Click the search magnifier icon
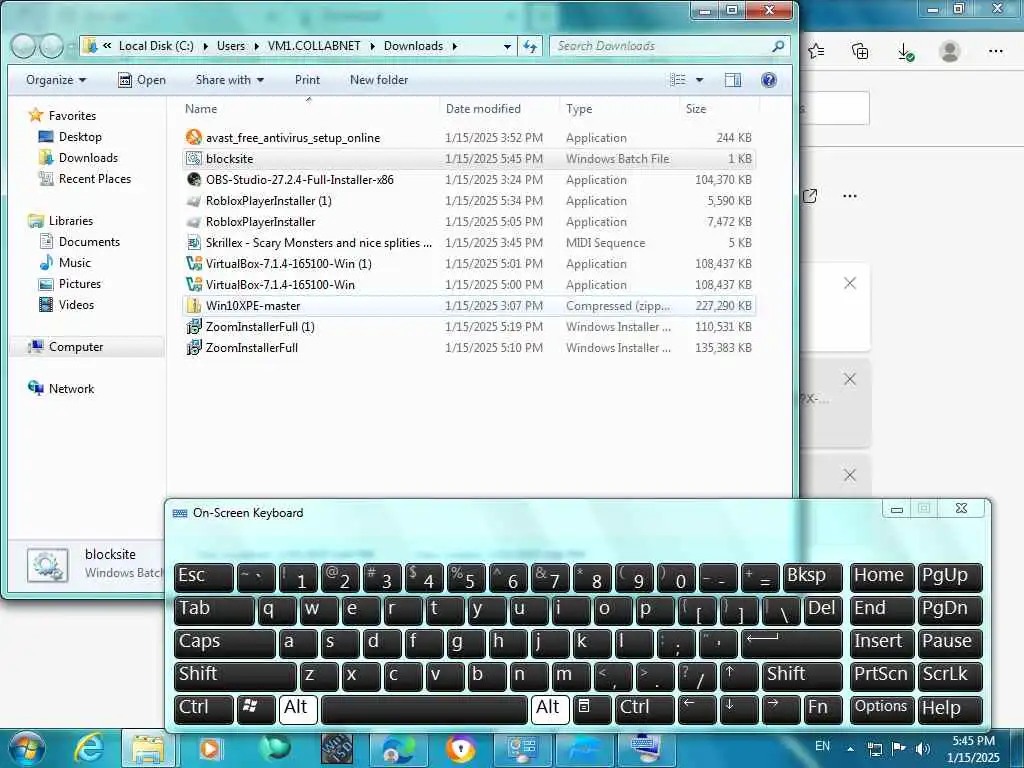 coord(777,46)
